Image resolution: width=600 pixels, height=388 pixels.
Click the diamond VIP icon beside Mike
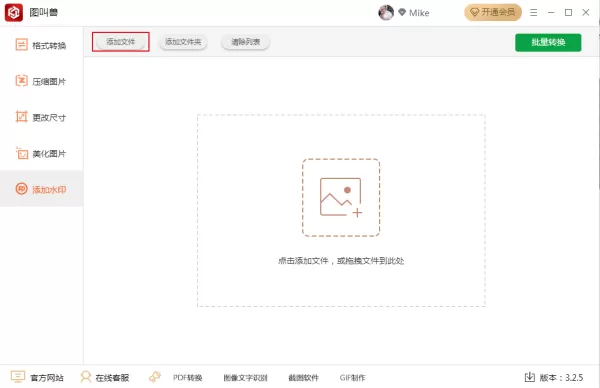point(402,12)
